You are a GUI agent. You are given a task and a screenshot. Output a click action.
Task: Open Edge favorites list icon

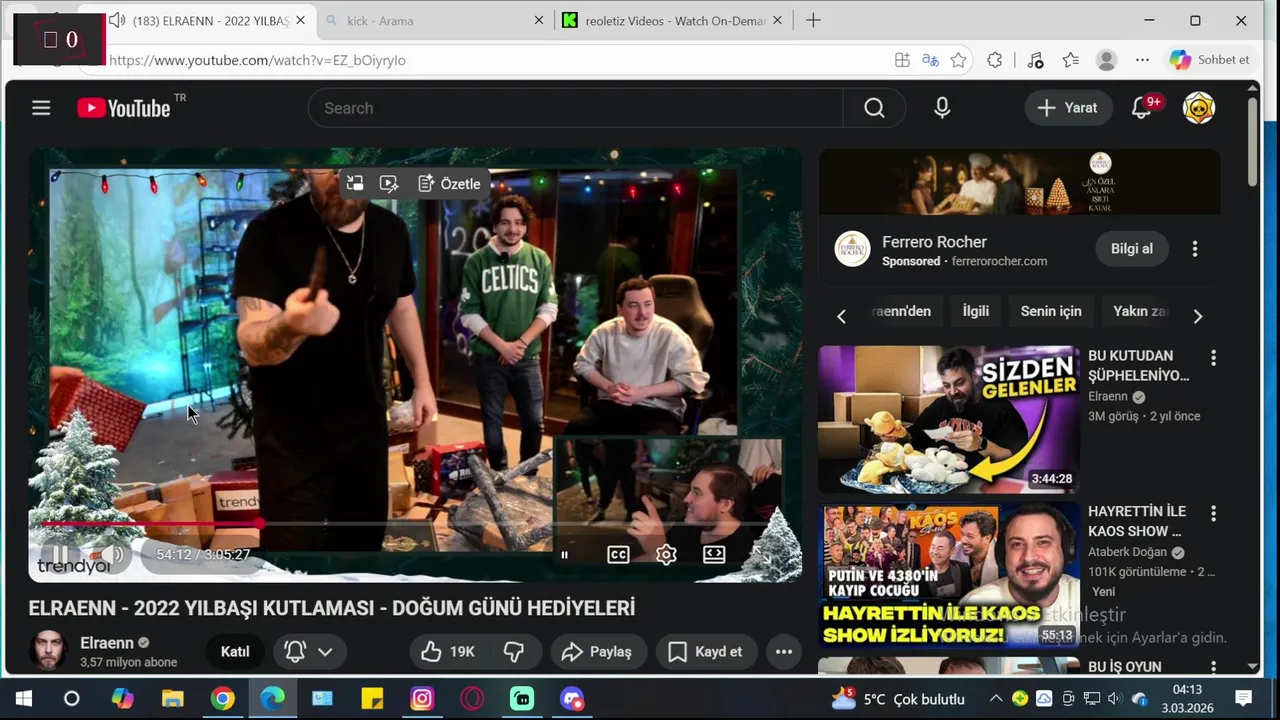point(1071,60)
